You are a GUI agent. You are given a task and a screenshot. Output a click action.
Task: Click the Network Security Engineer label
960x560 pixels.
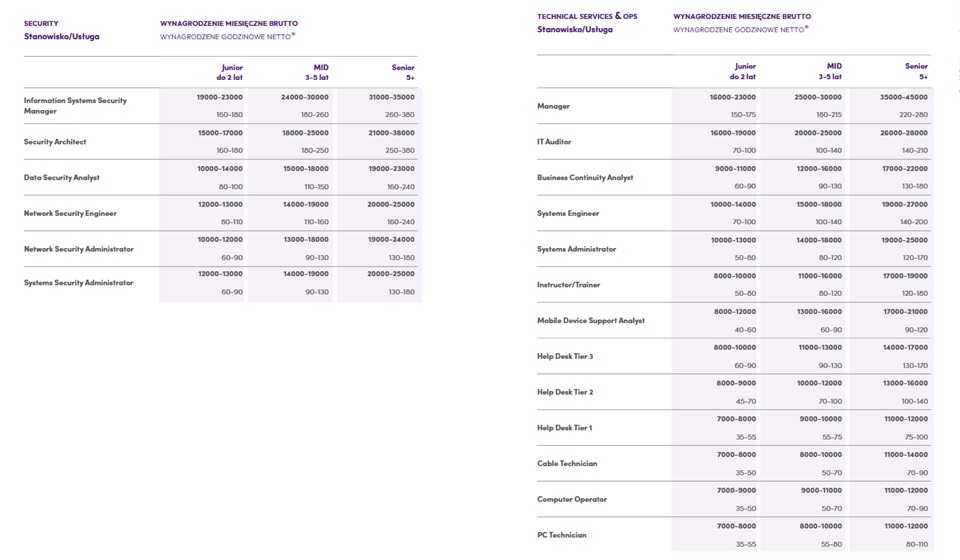click(x=70, y=214)
